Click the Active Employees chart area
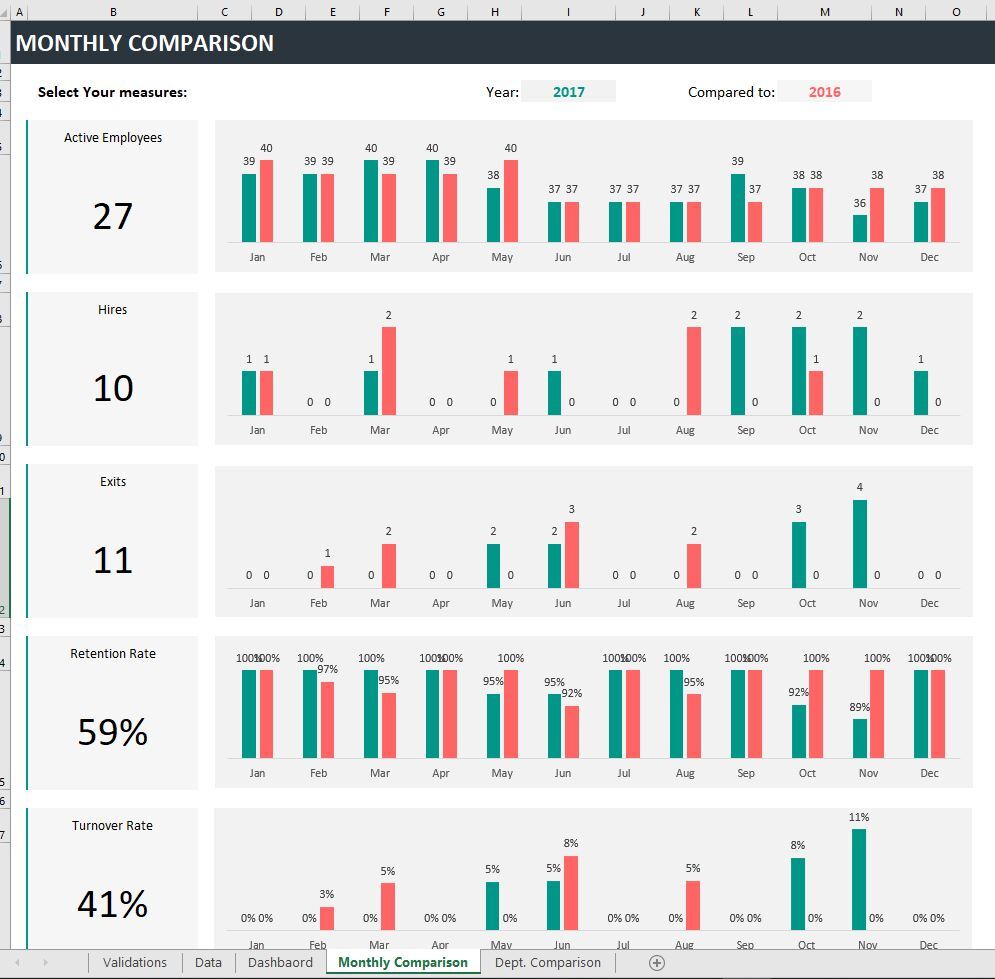Screen dimensions: 995x979 point(593,196)
